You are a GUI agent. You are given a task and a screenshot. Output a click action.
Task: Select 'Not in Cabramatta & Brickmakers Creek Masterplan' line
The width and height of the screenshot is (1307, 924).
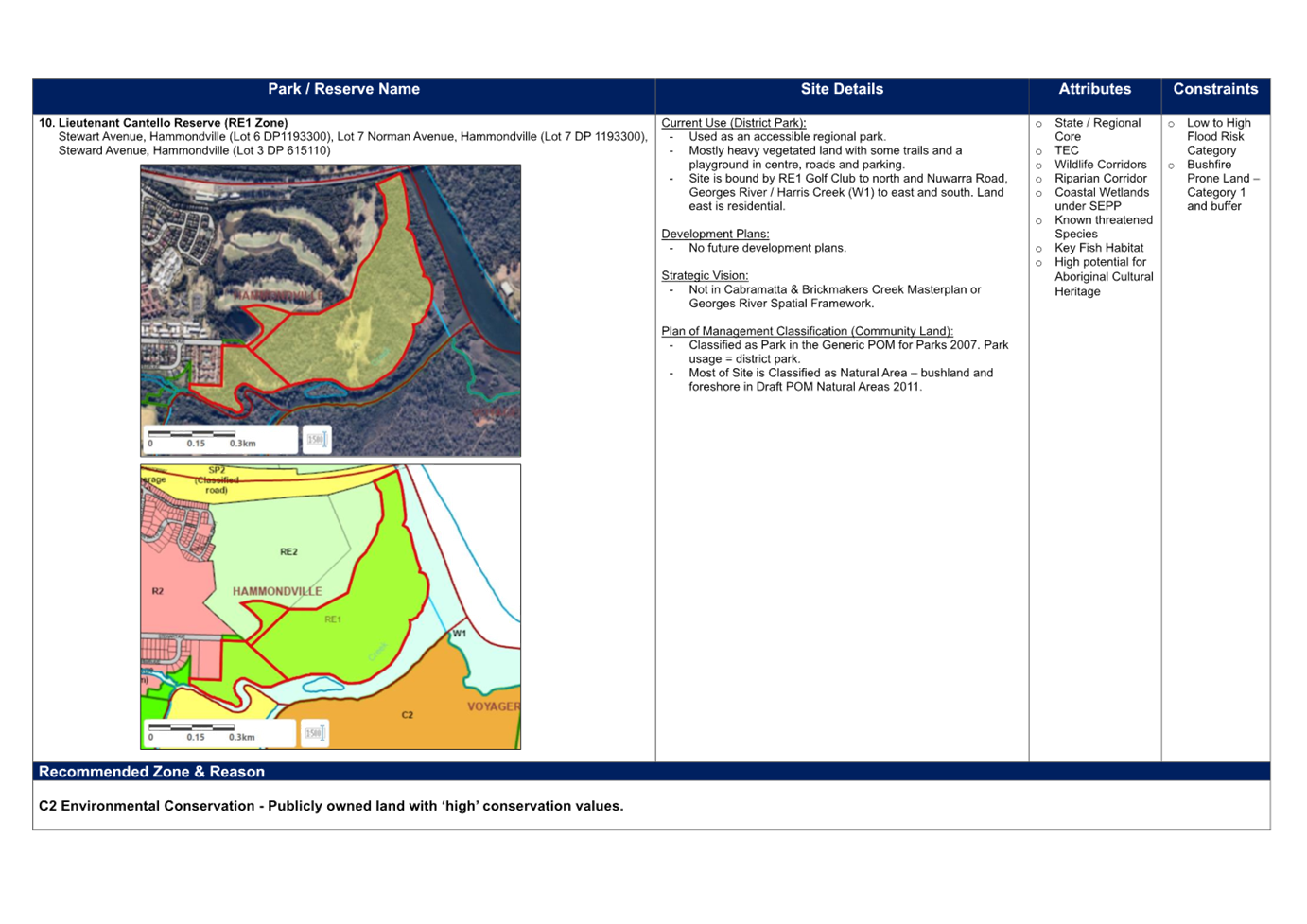click(x=835, y=289)
